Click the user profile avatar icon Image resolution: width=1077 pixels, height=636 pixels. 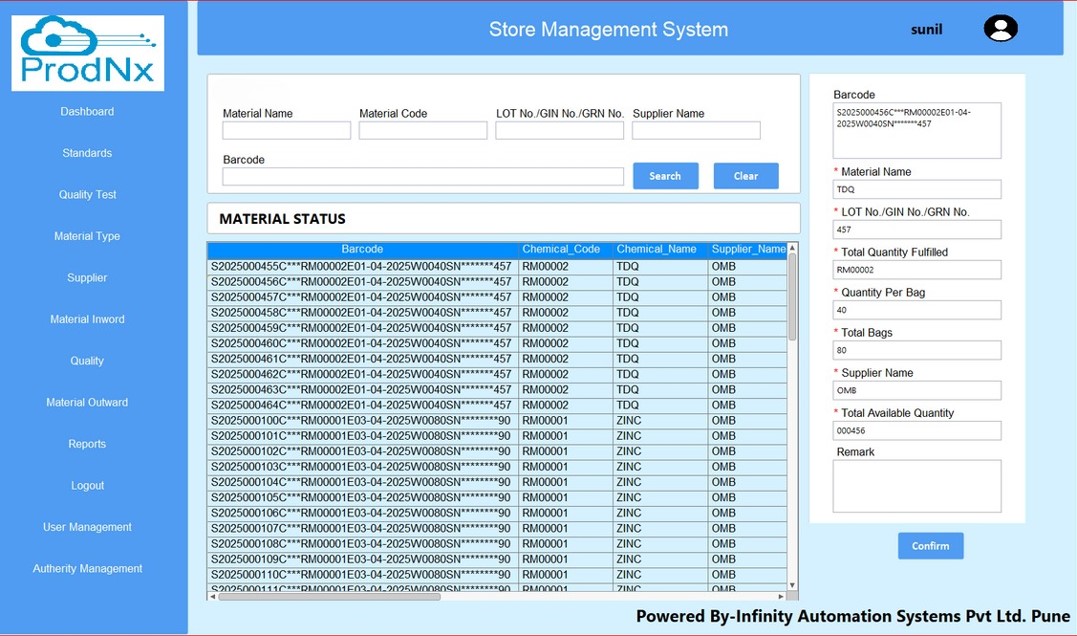(x=1000, y=28)
